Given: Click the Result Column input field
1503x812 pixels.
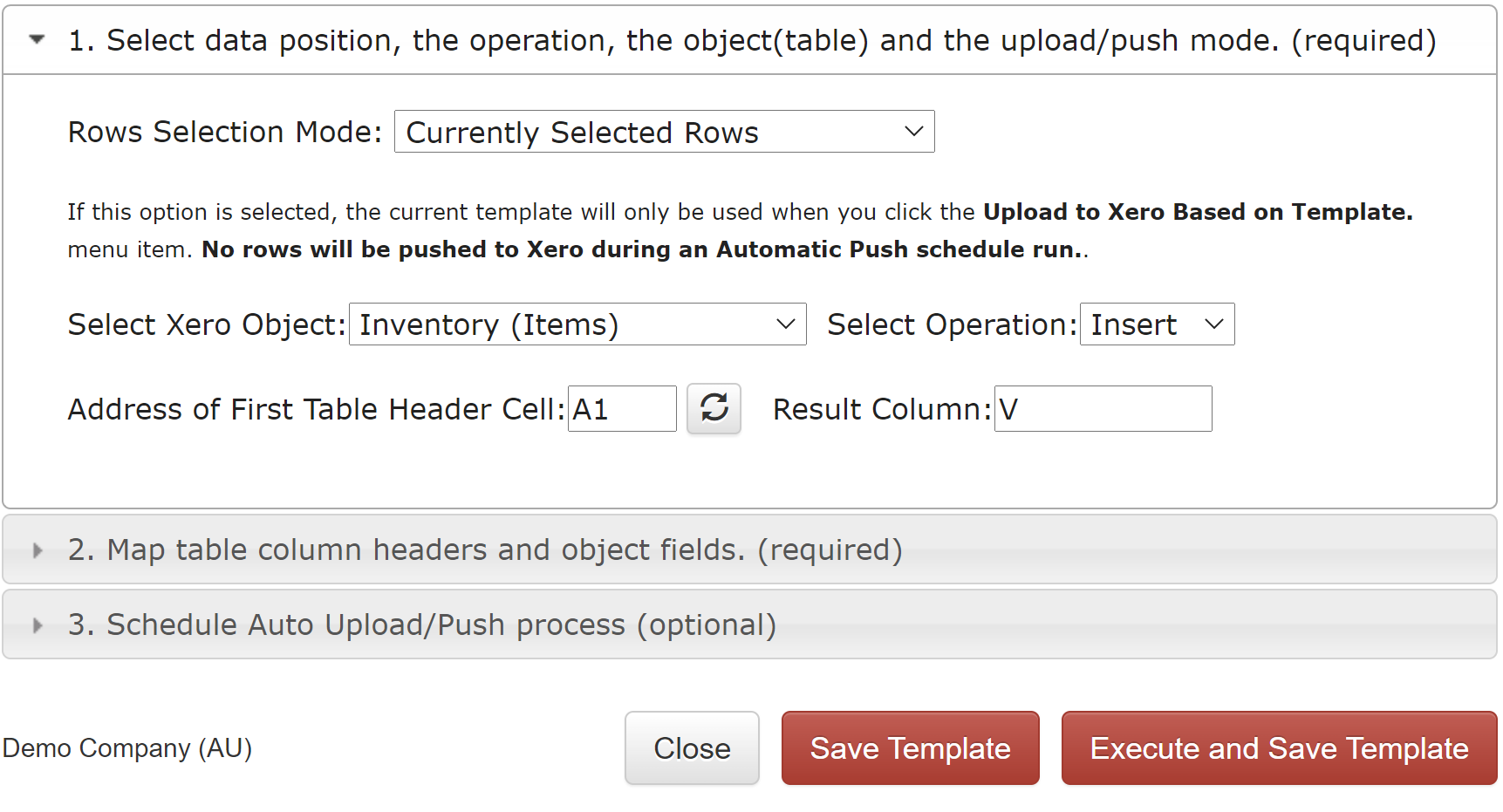Looking at the screenshot, I should (1103, 408).
